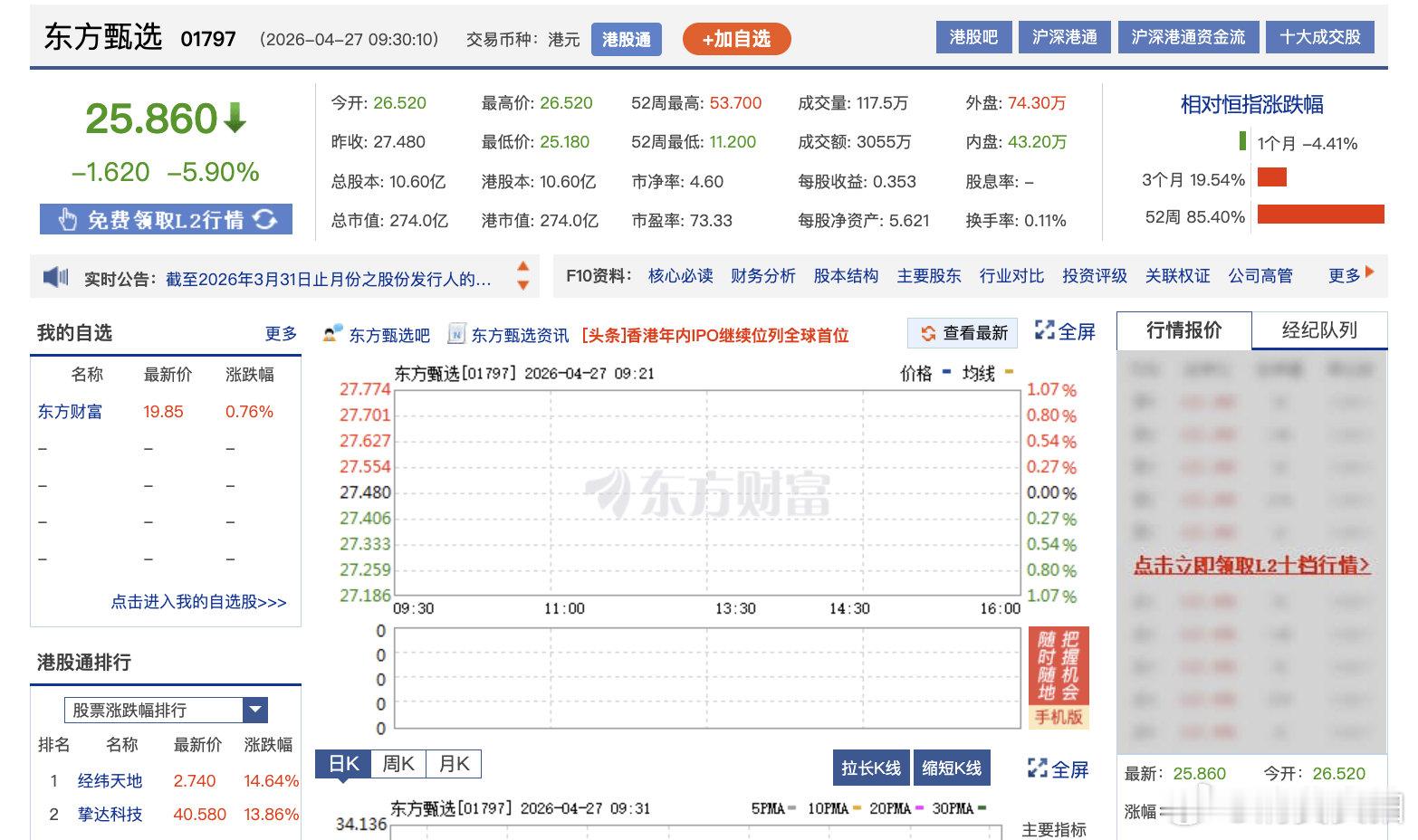Image resolution: width=1418 pixels, height=840 pixels.
Task: Open 点击立即领取L2十档行情 link
Action: click(x=1250, y=563)
